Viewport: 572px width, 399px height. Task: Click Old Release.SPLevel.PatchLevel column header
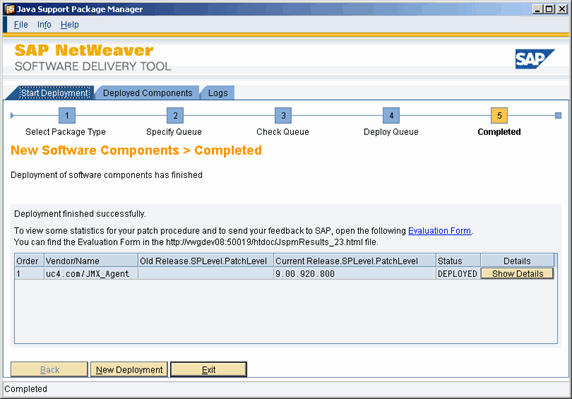click(x=206, y=261)
